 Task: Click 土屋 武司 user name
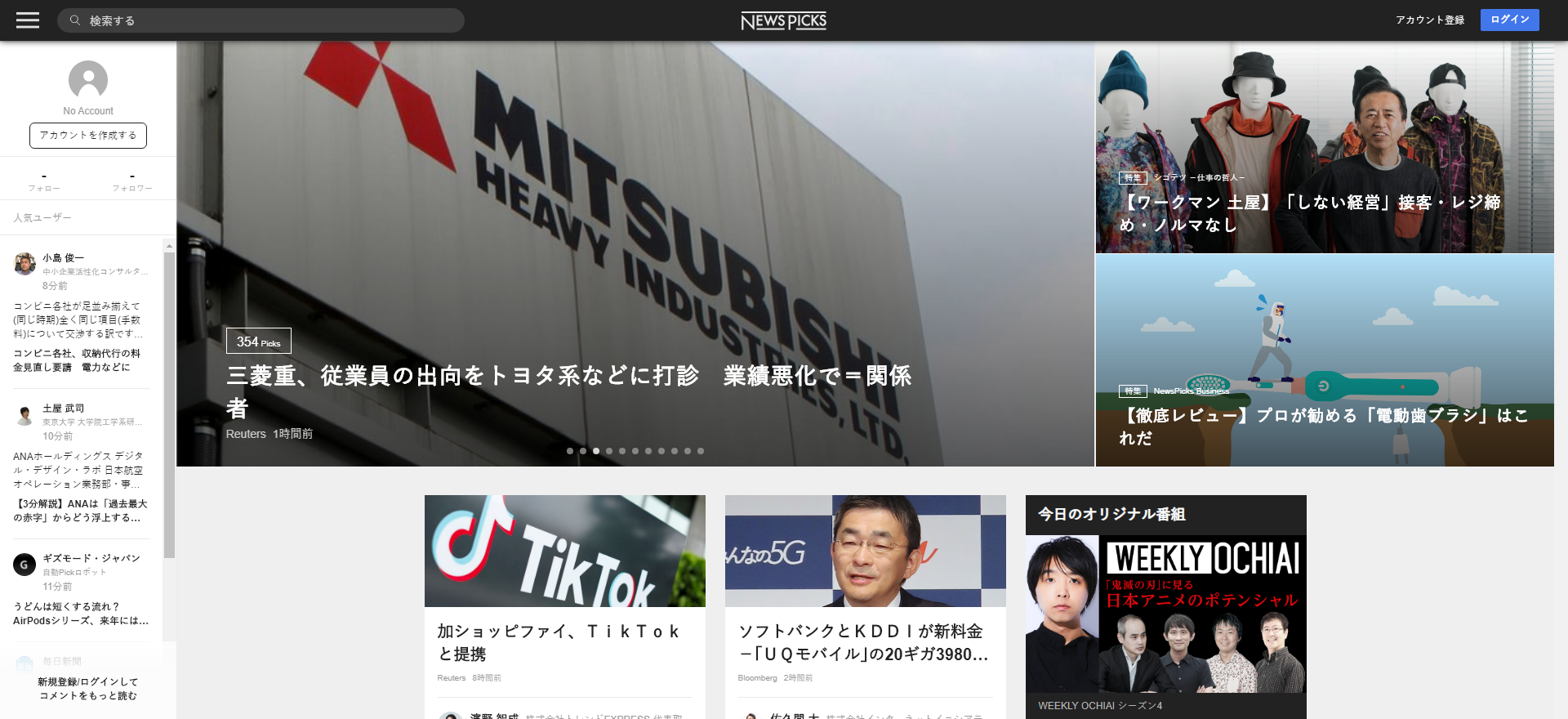[x=63, y=409]
